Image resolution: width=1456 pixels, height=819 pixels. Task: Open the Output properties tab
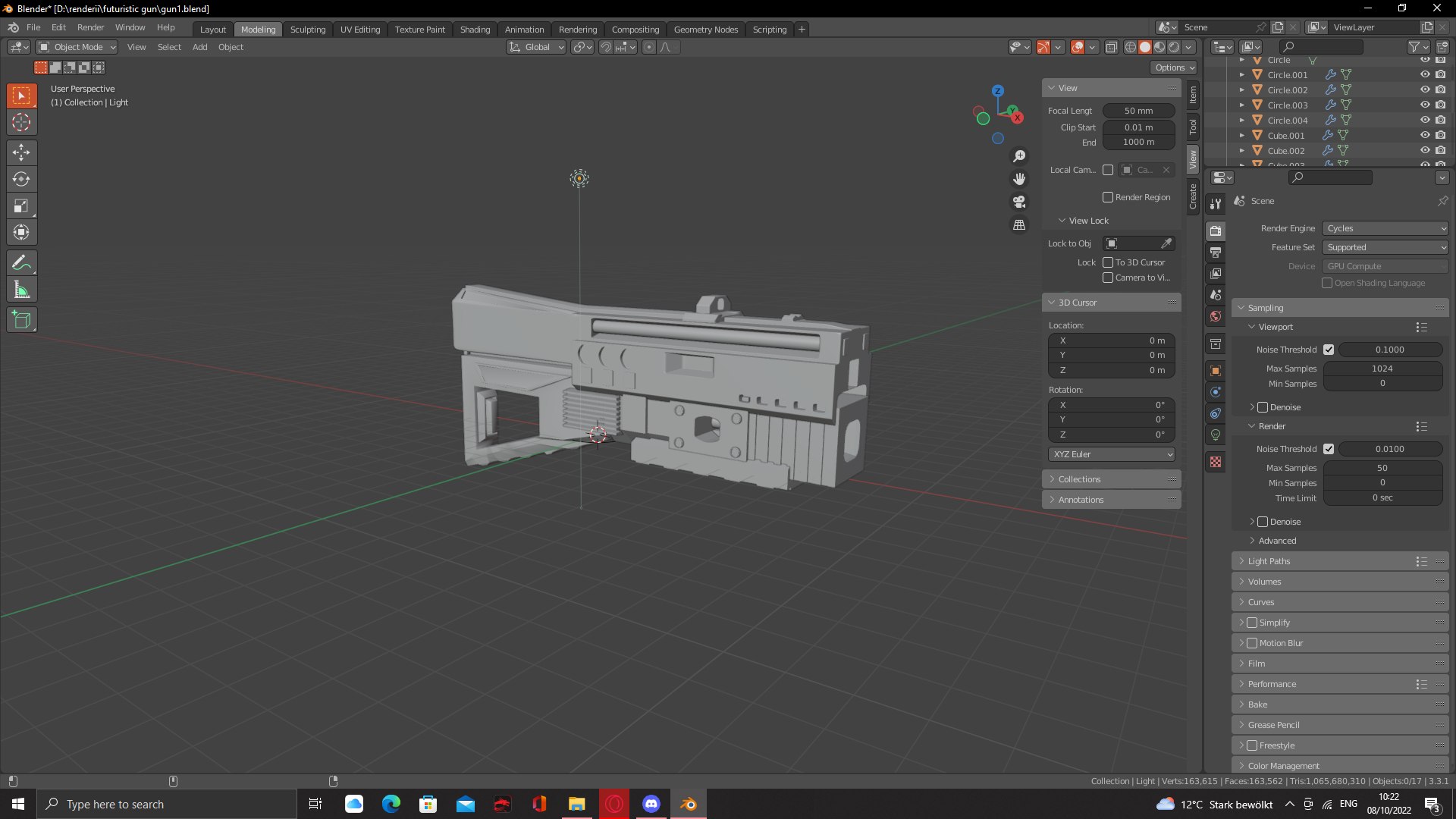point(1216,252)
